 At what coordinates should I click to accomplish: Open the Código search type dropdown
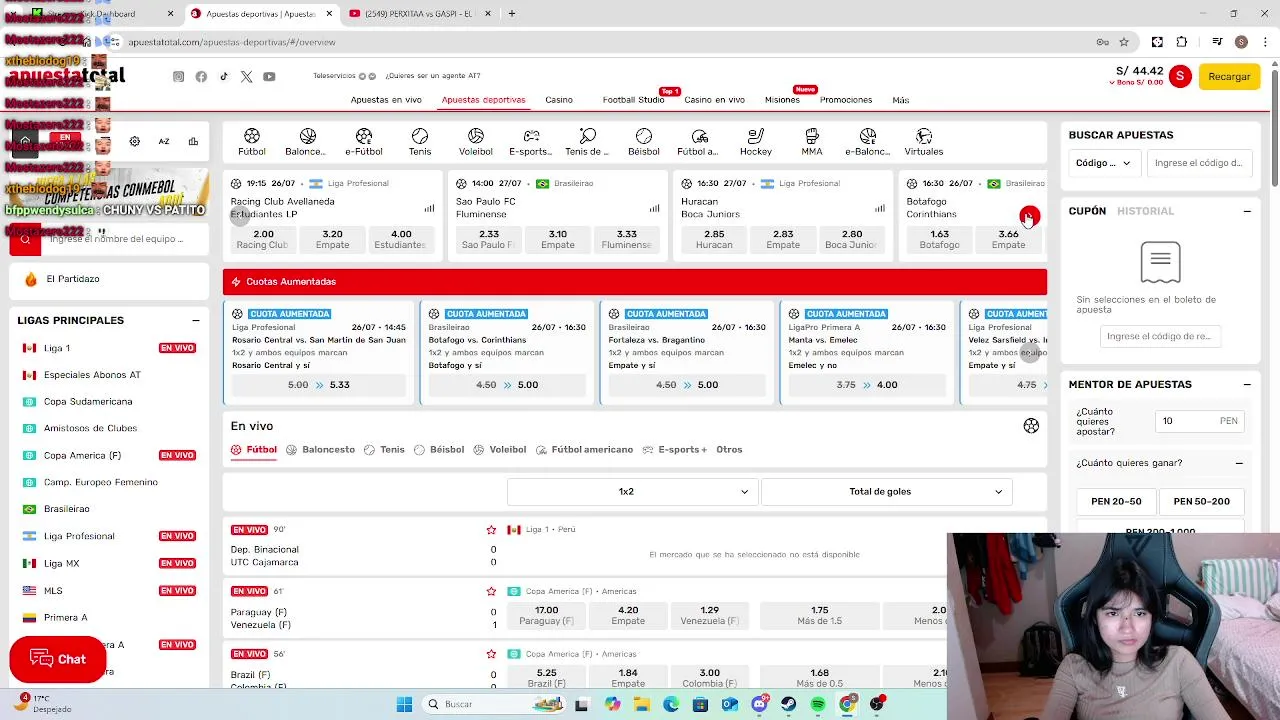click(1103, 163)
